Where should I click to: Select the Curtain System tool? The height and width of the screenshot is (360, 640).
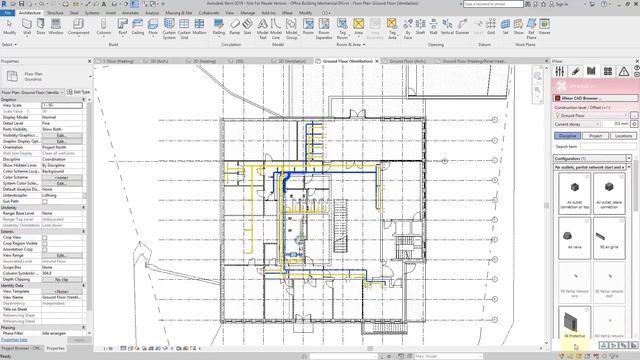[169, 29]
